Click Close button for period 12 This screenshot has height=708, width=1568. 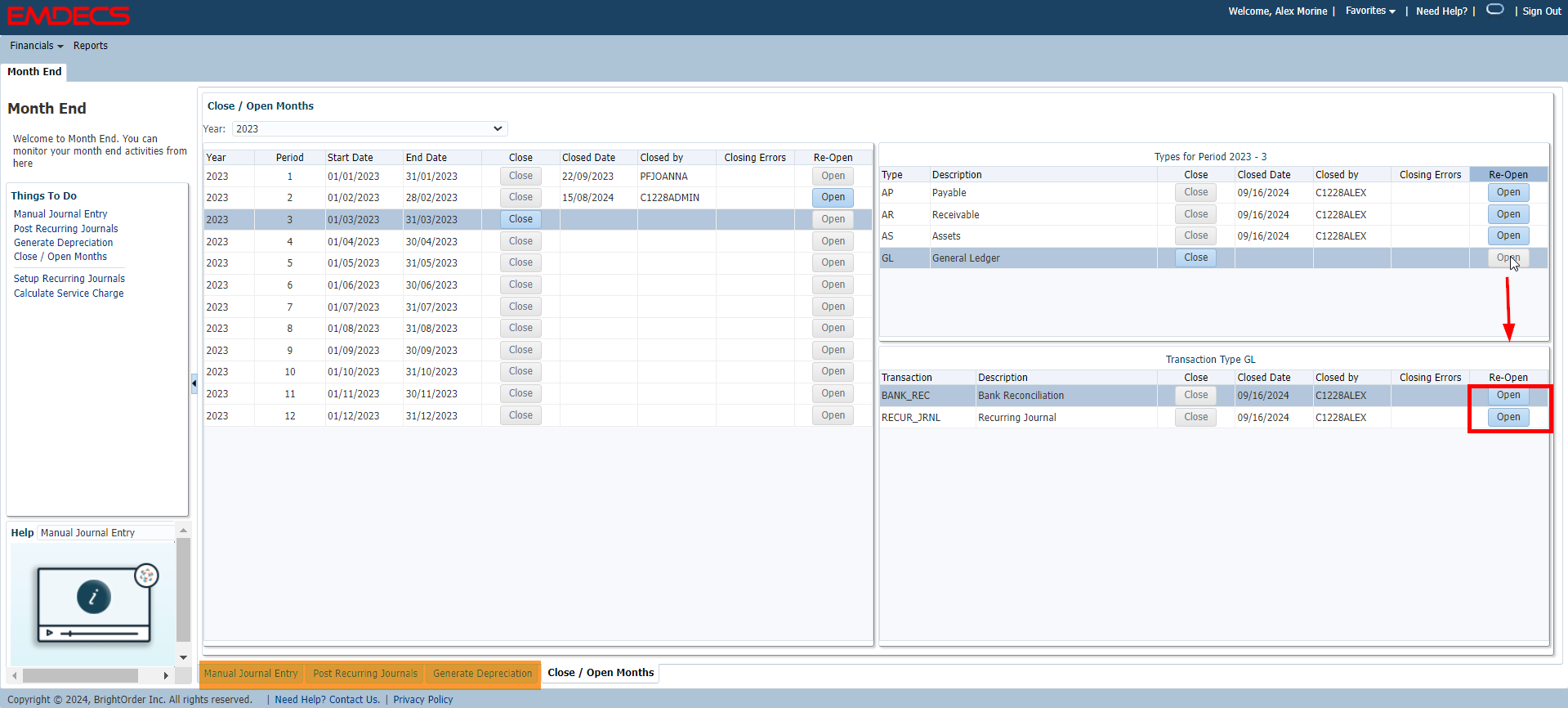click(520, 415)
